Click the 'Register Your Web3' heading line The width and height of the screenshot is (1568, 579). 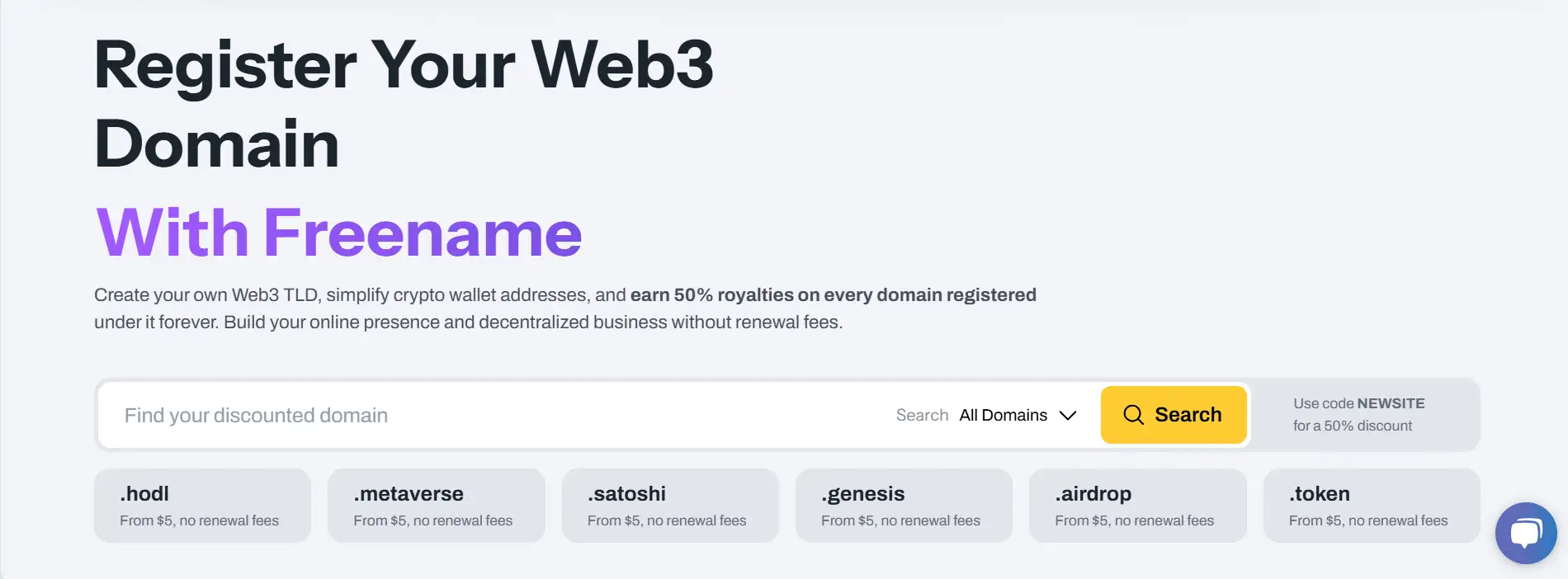tap(404, 64)
